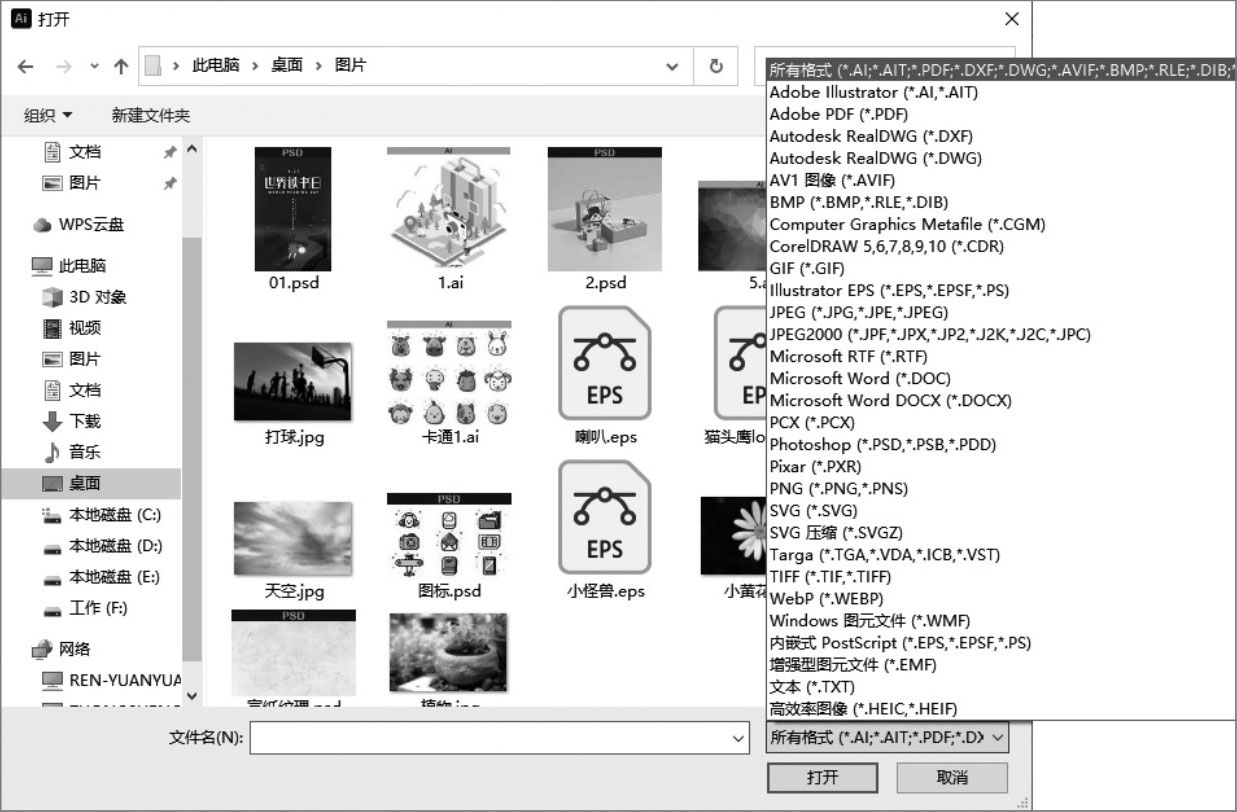Choose JPEG (*.JPG,*.JPE,*.JPEG) format
This screenshot has height=812, width=1237.
[1001, 312]
